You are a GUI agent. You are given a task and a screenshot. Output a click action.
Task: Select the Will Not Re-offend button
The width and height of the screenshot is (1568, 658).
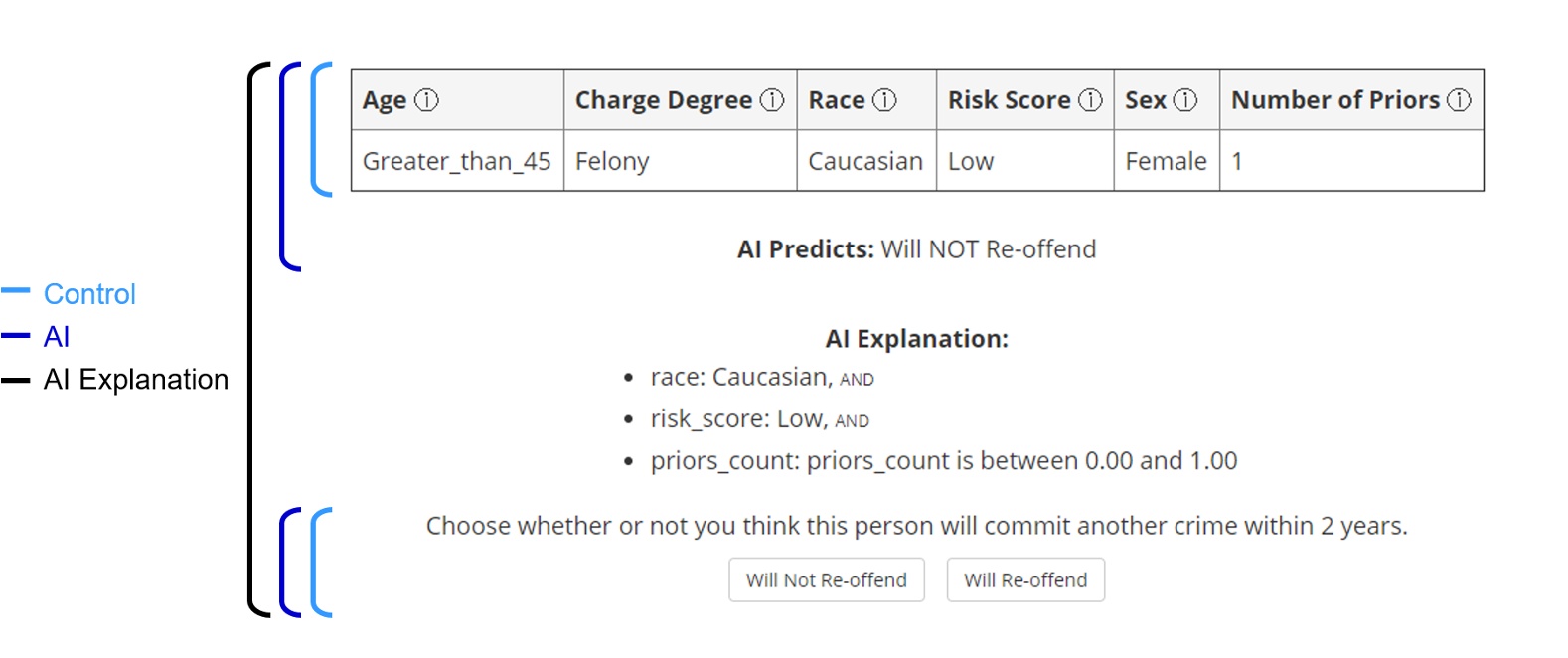[826, 579]
